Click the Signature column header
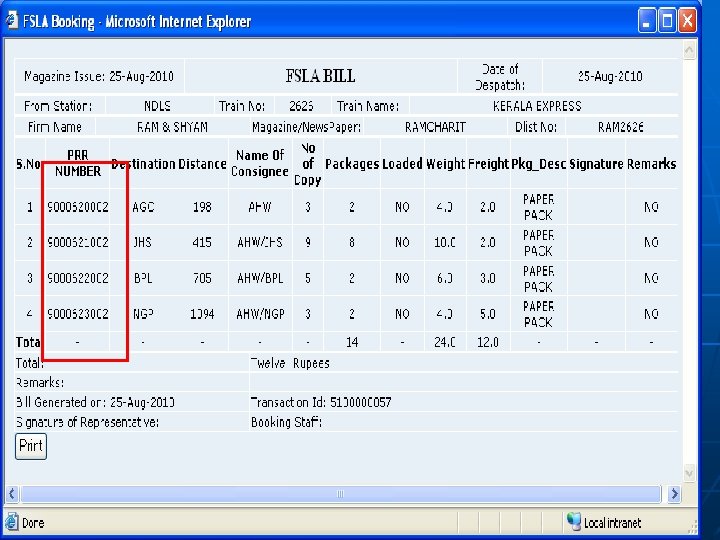720x540 pixels. pyautogui.click(x=596, y=163)
